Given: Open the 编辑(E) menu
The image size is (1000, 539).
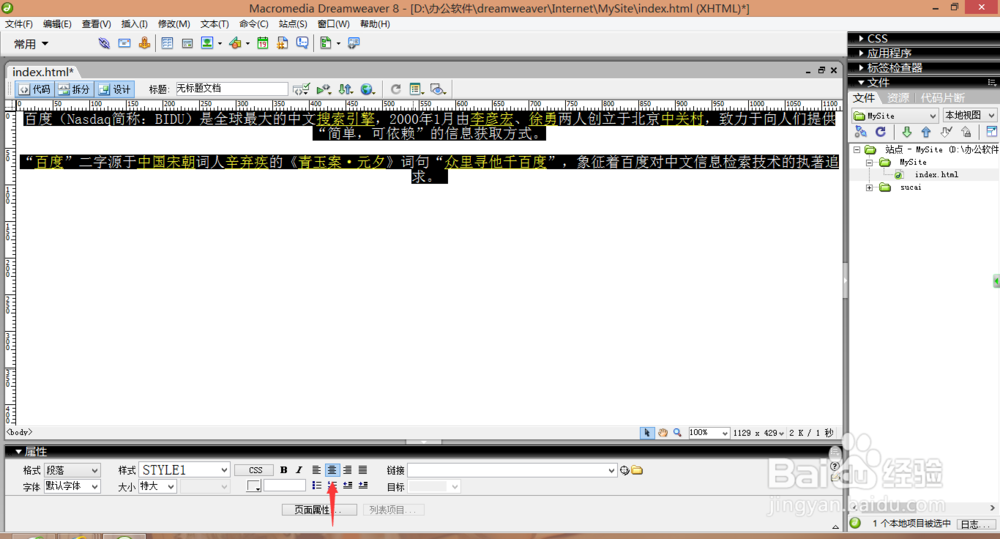Looking at the screenshot, I should [x=57, y=24].
